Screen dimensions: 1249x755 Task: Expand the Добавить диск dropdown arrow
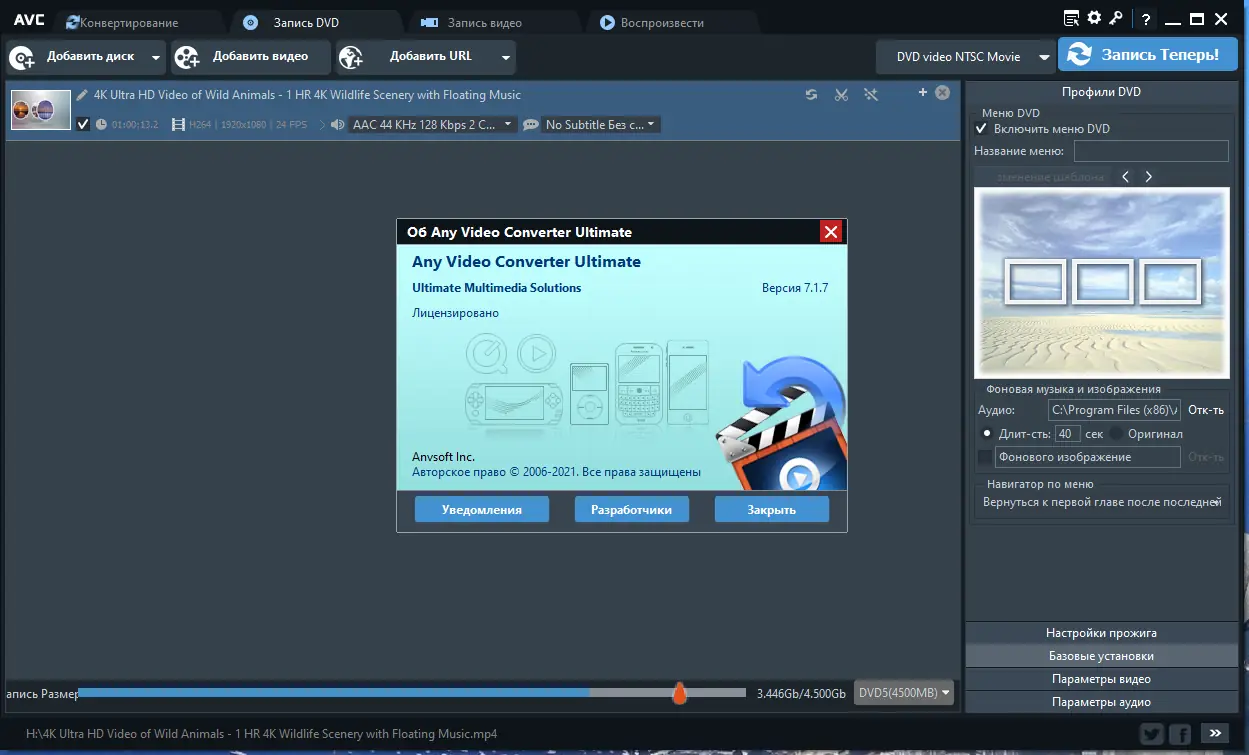click(x=155, y=58)
